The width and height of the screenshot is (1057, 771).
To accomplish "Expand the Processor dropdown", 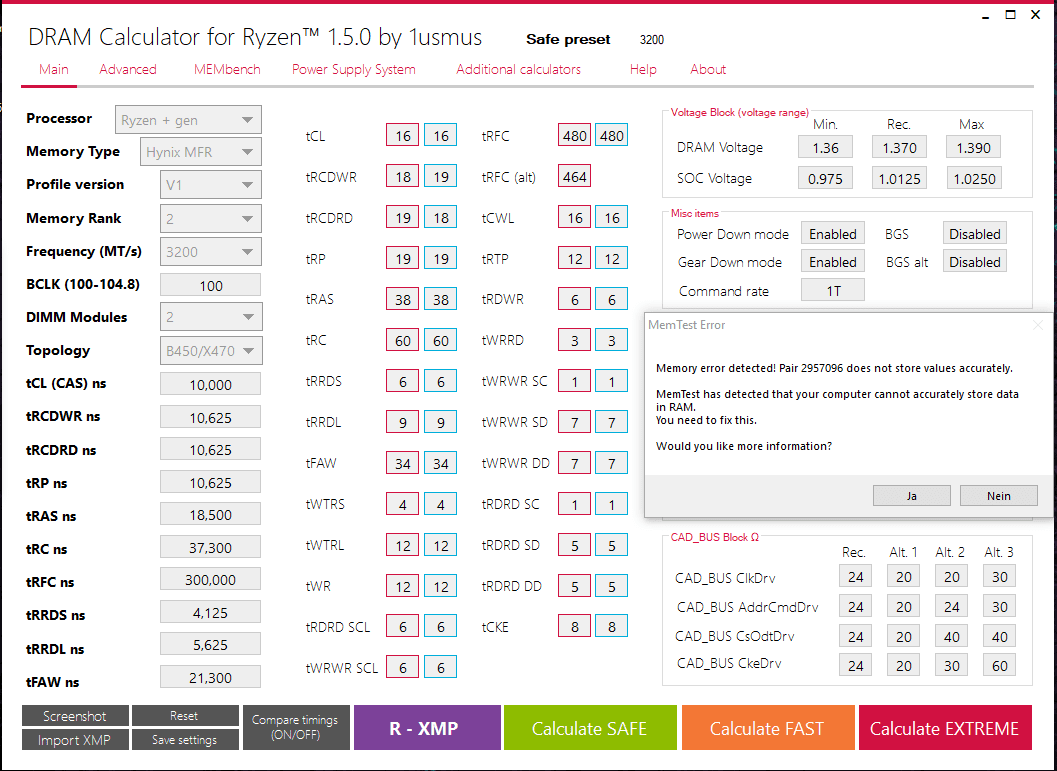I will [x=188, y=120].
